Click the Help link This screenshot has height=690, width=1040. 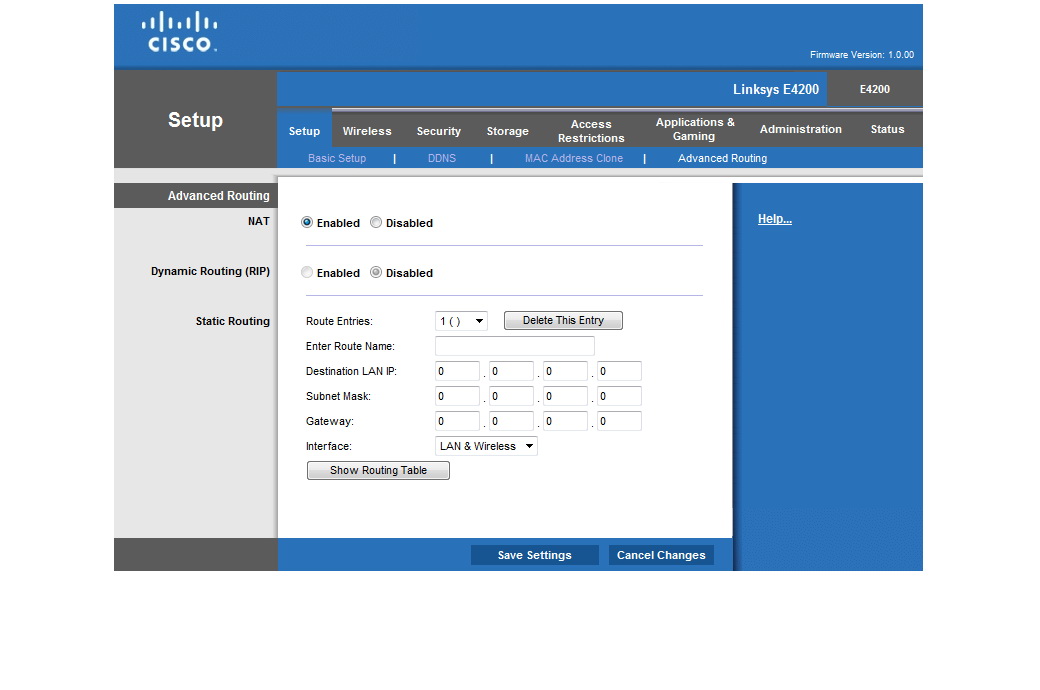point(774,219)
